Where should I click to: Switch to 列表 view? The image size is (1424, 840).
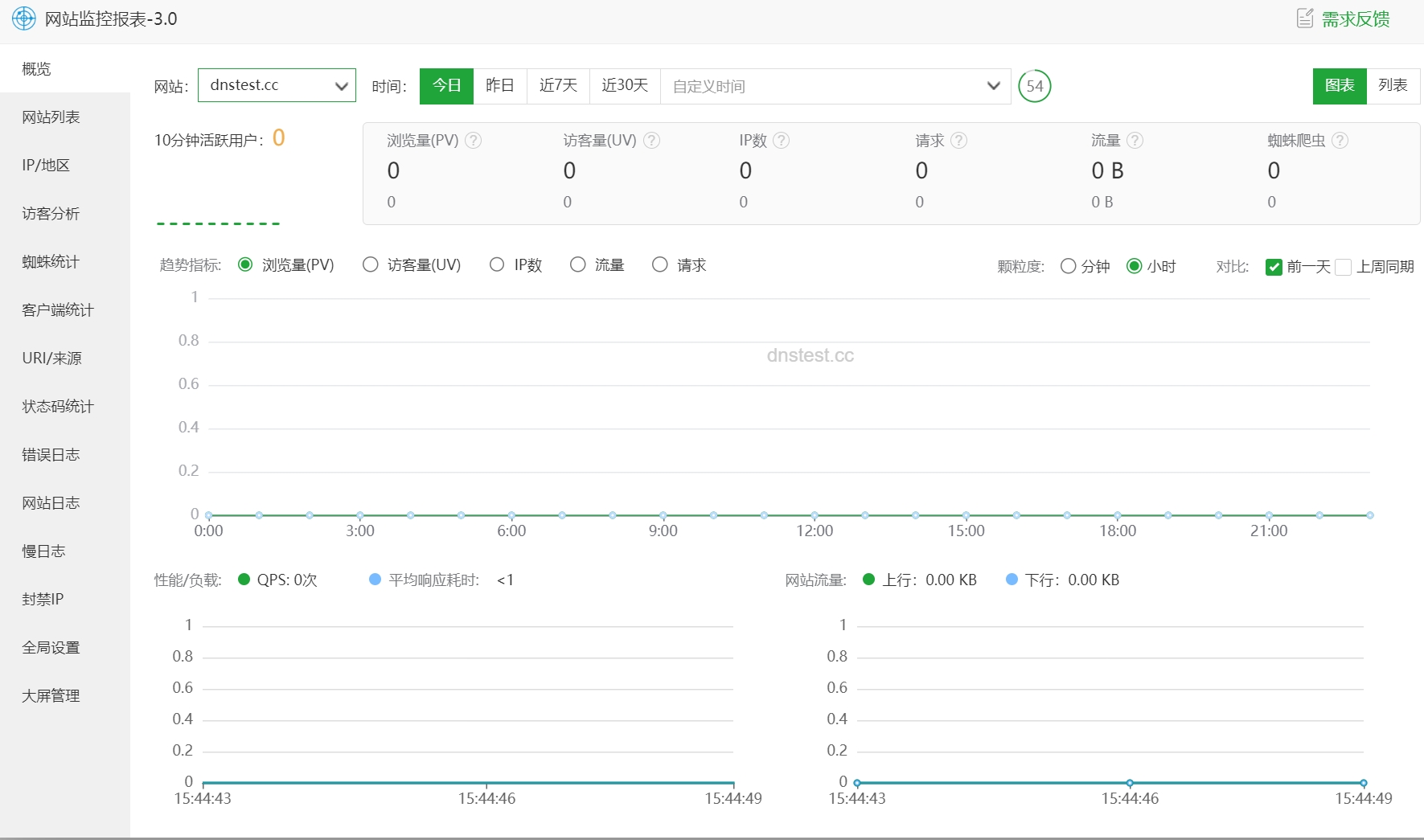(1393, 85)
